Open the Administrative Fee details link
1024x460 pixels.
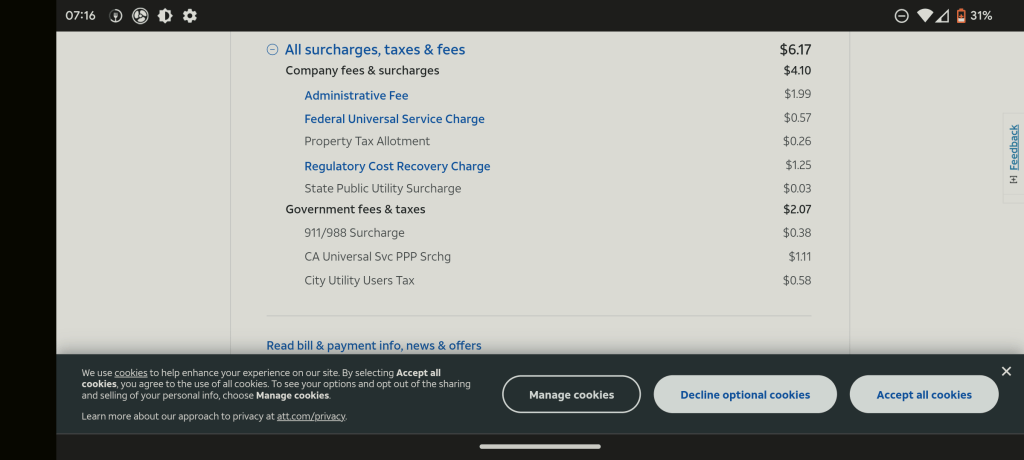357,96
